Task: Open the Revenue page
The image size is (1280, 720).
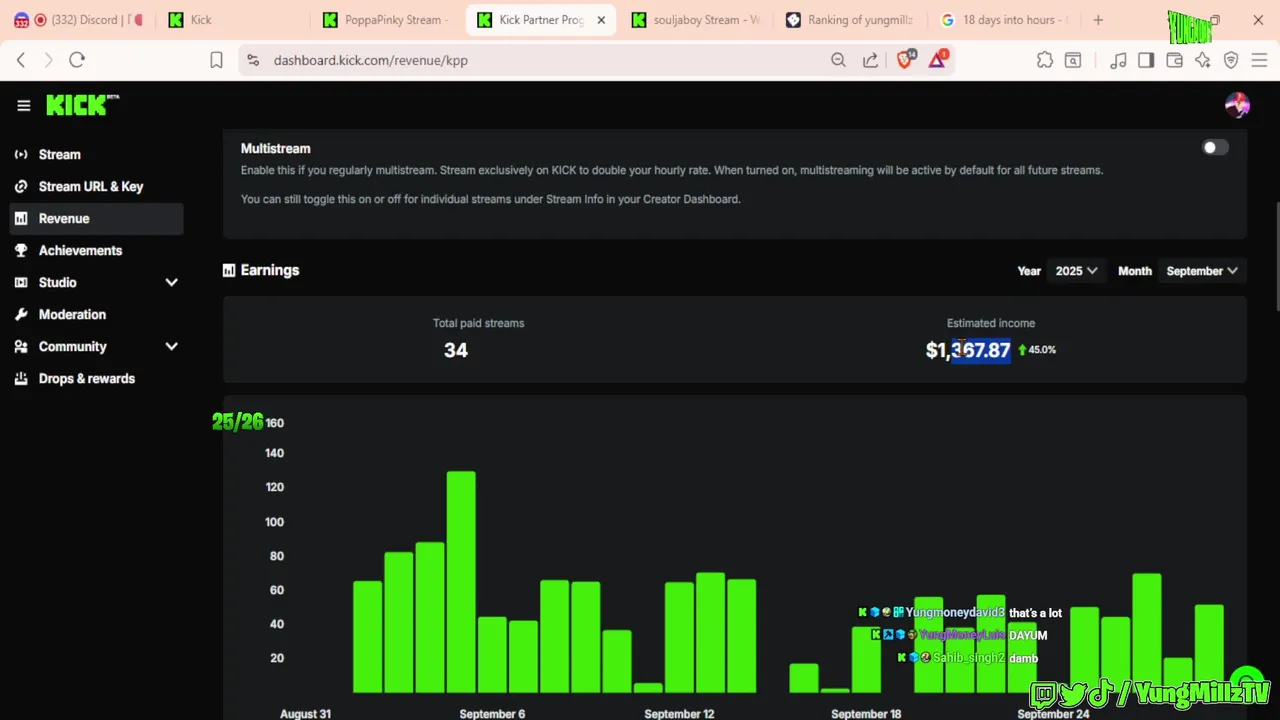Action: [x=96, y=218]
